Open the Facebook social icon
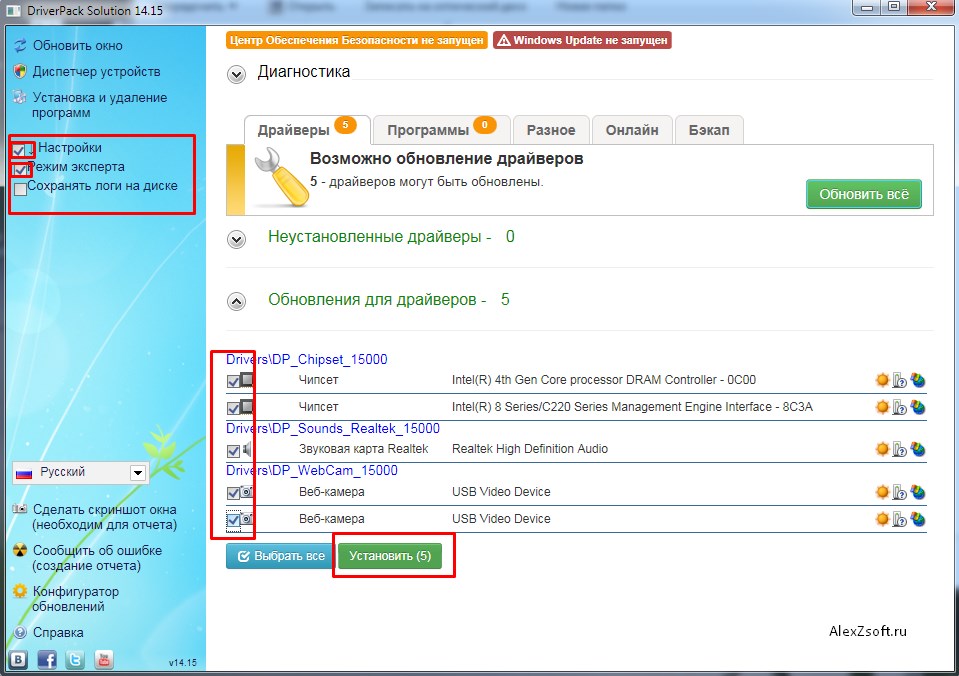This screenshot has width=959, height=676. tap(47, 659)
